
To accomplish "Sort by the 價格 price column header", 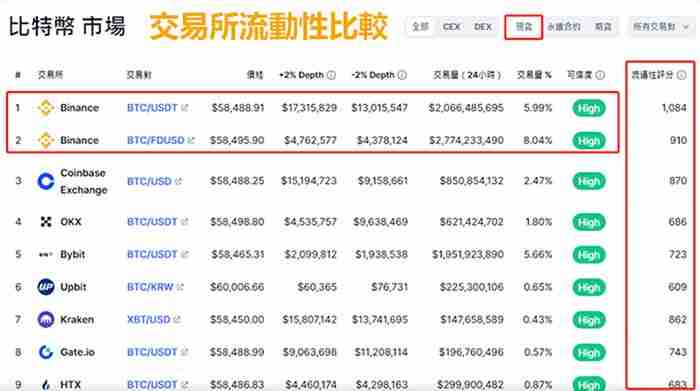I will click(x=255, y=75).
